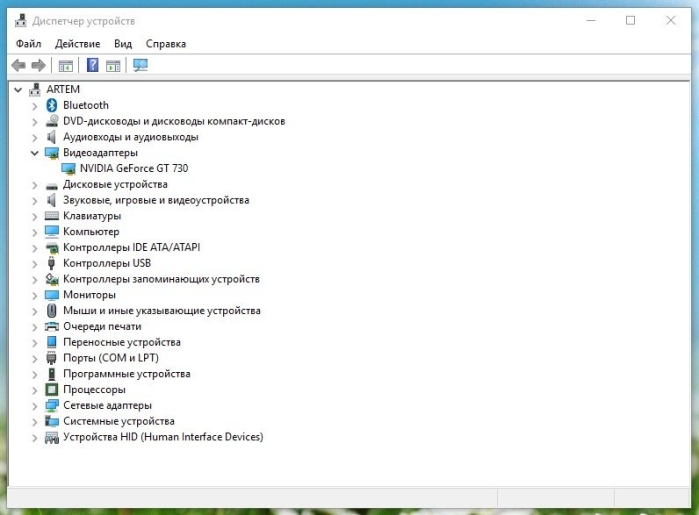Select Контроллеры USB label
Image resolution: width=699 pixels, height=515 pixels.
(107, 263)
